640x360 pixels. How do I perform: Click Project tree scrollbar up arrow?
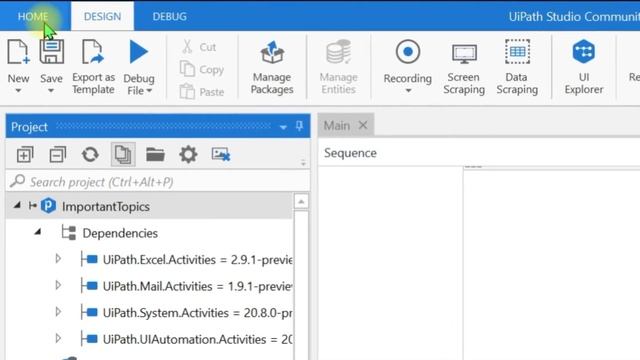coord(301,202)
